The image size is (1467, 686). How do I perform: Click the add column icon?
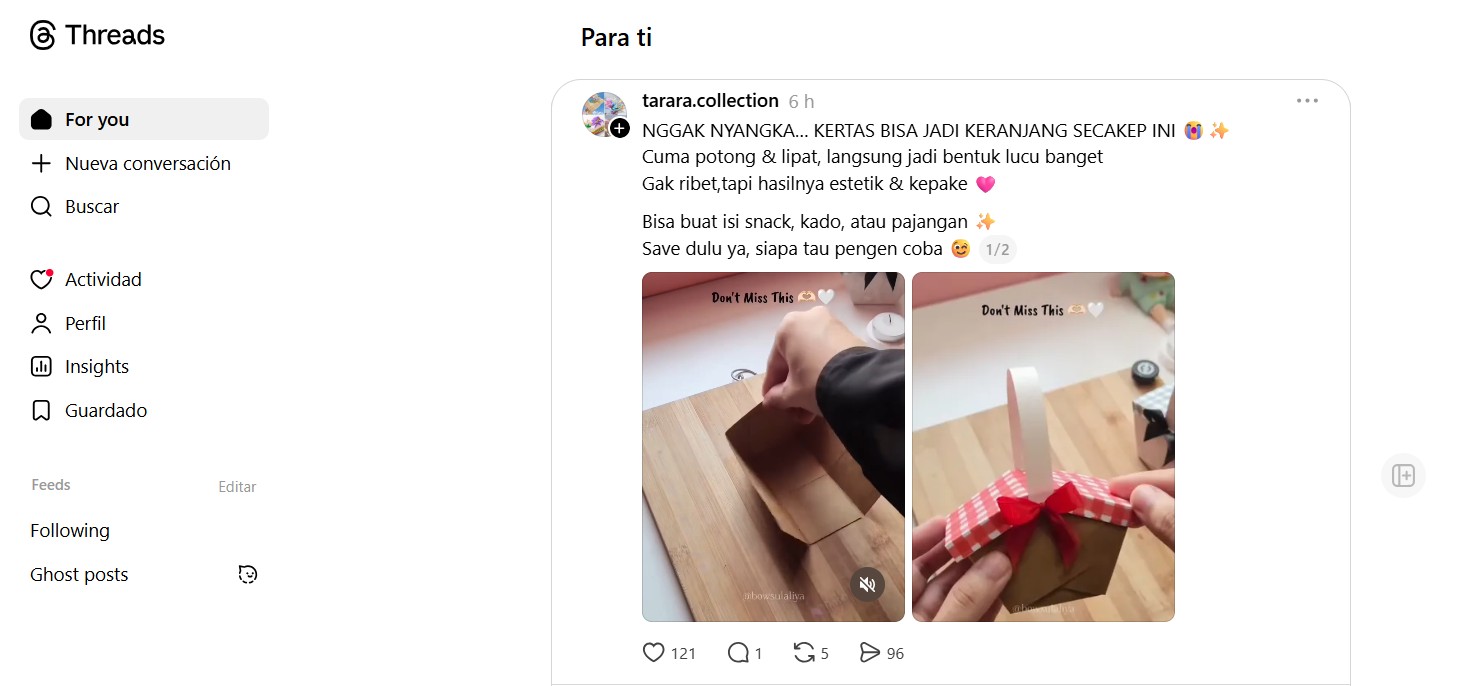coord(1403,476)
